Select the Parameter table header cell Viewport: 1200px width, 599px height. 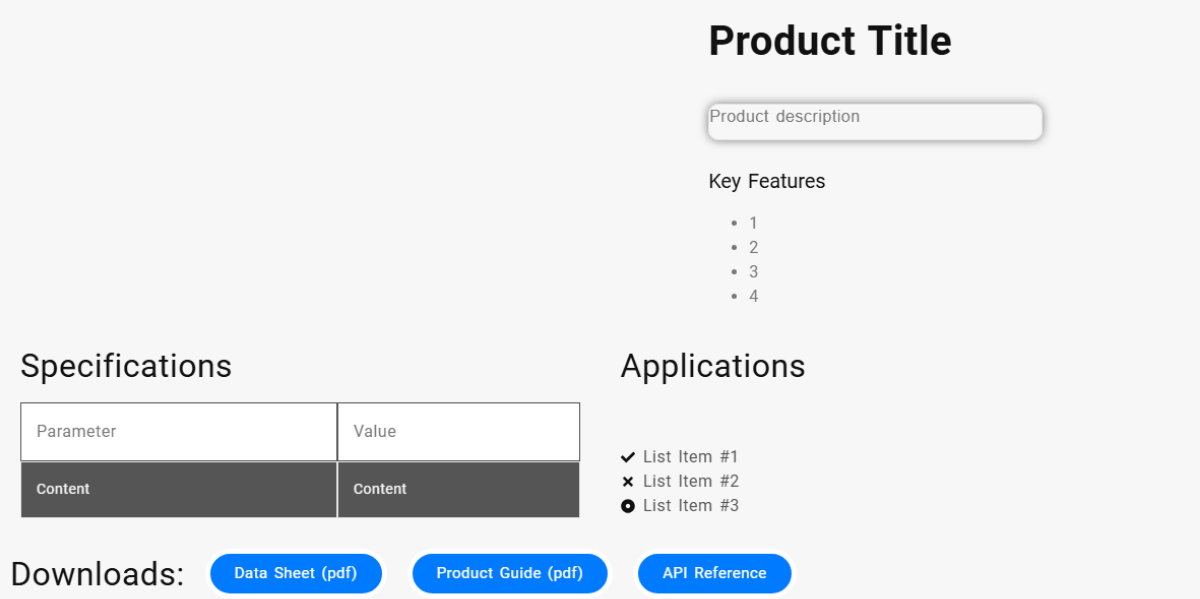(178, 432)
